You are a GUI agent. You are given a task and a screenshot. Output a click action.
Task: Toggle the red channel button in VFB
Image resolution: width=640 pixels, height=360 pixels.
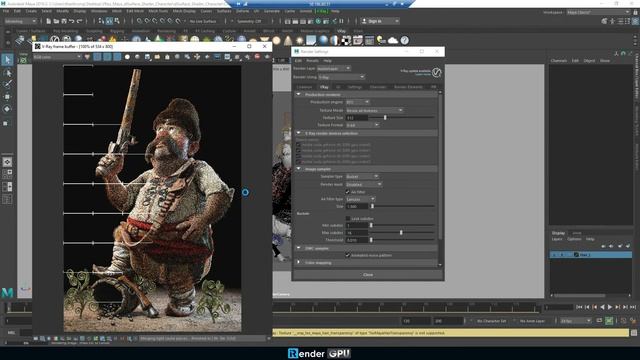click(97, 57)
